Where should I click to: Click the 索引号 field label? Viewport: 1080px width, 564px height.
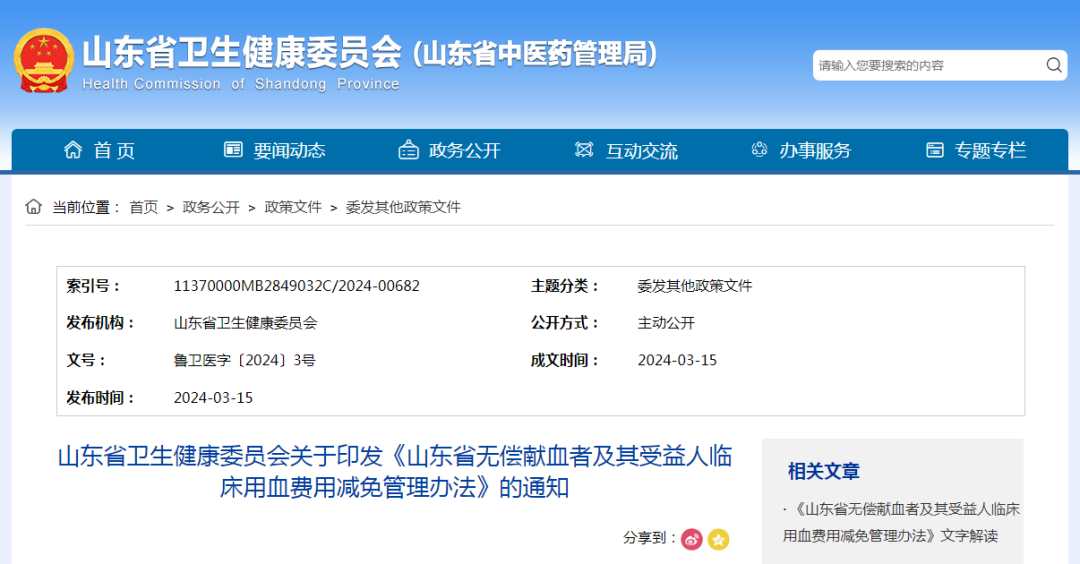pyautogui.click(x=93, y=286)
